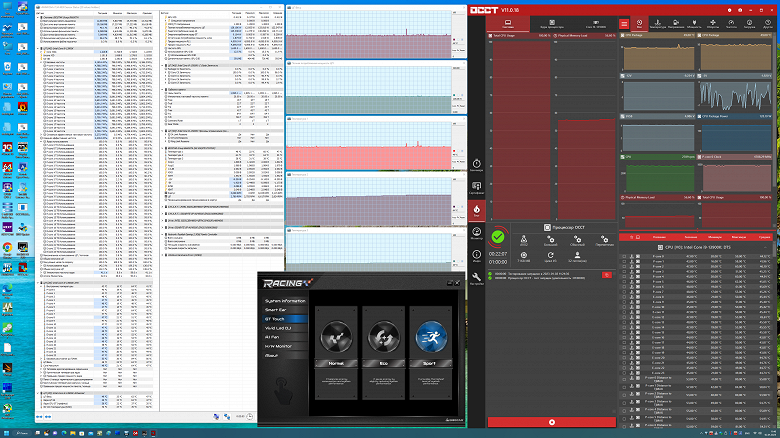Open A.I Fan in Racing GT menu
The width and height of the screenshot is (780, 438).
coord(285,337)
